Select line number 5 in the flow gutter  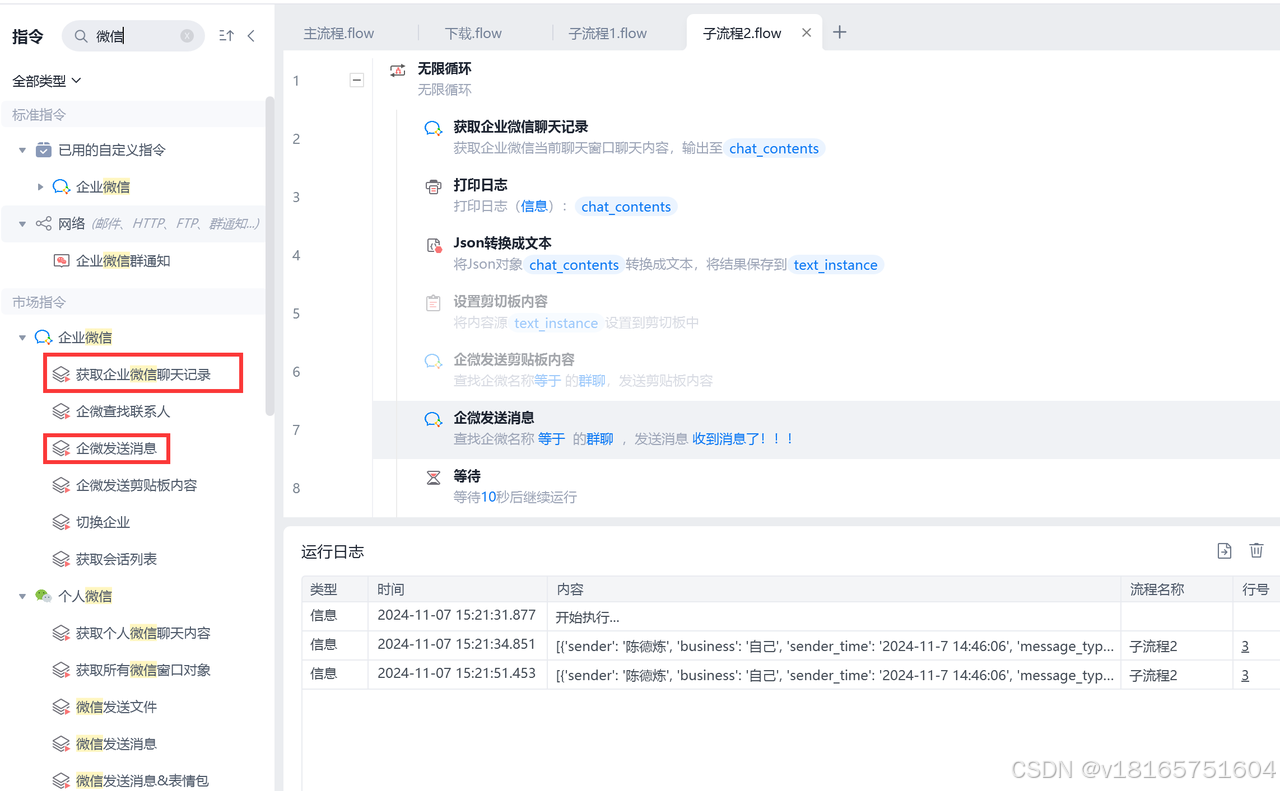(296, 314)
